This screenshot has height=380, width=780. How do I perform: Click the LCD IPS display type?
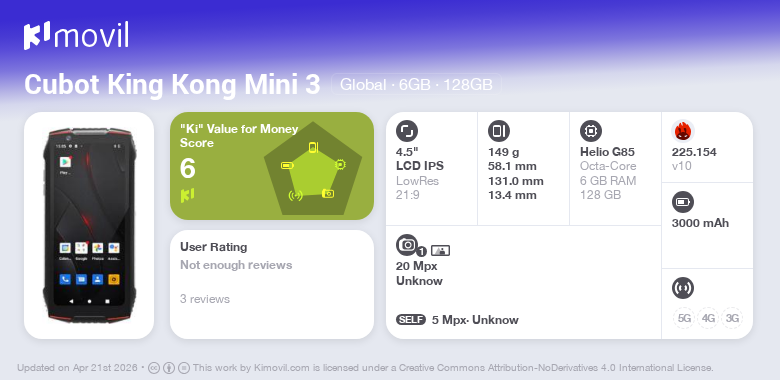[x=420, y=166]
